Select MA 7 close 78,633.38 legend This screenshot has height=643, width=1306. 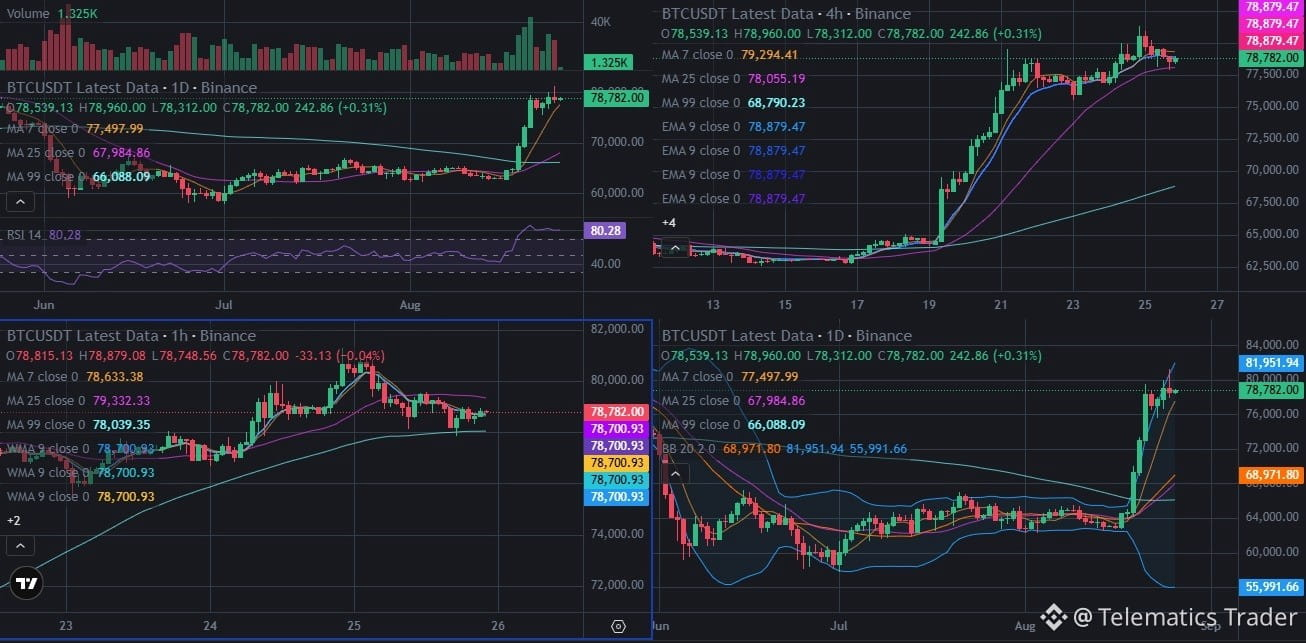click(x=75, y=377)
